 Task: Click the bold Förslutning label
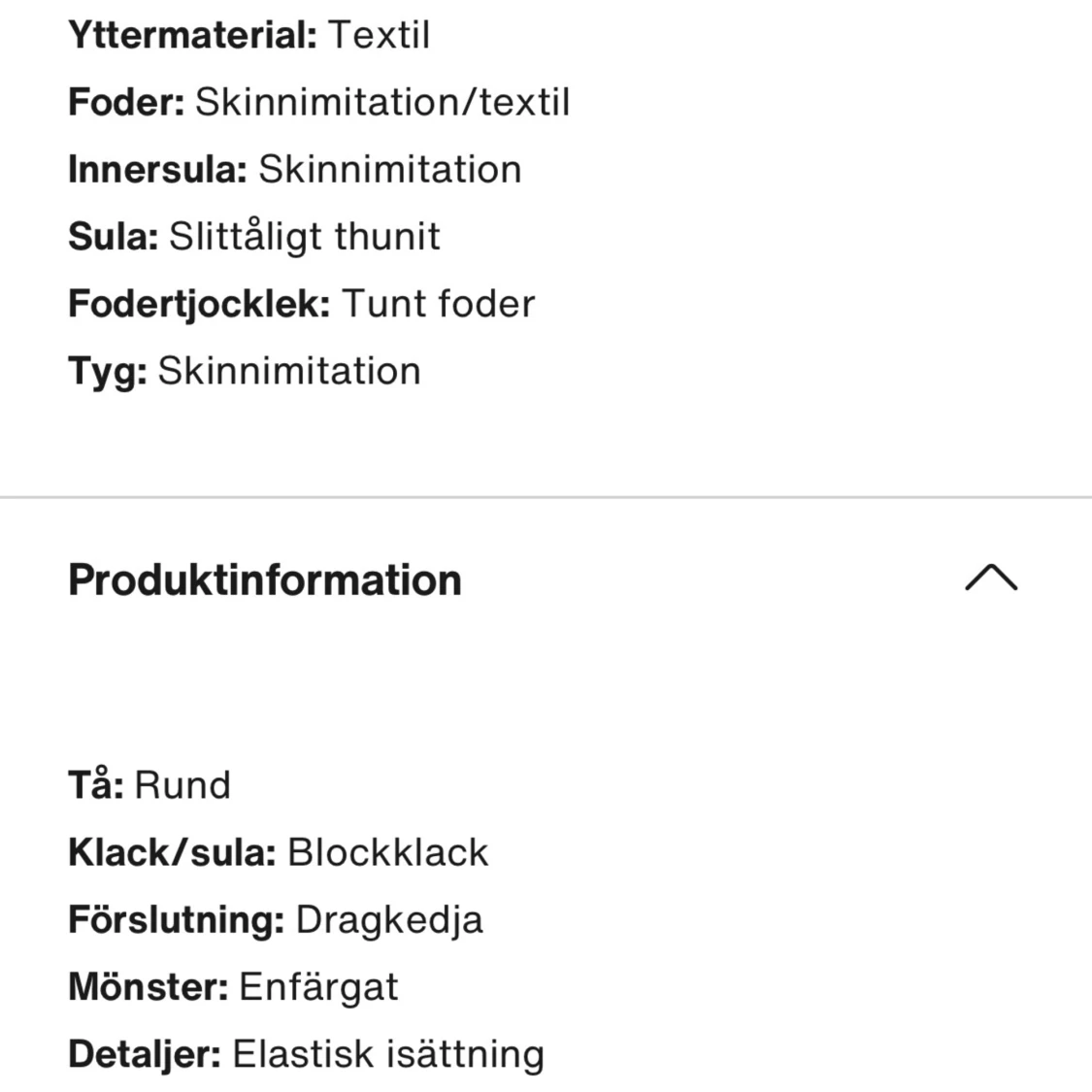click(177, 919)
